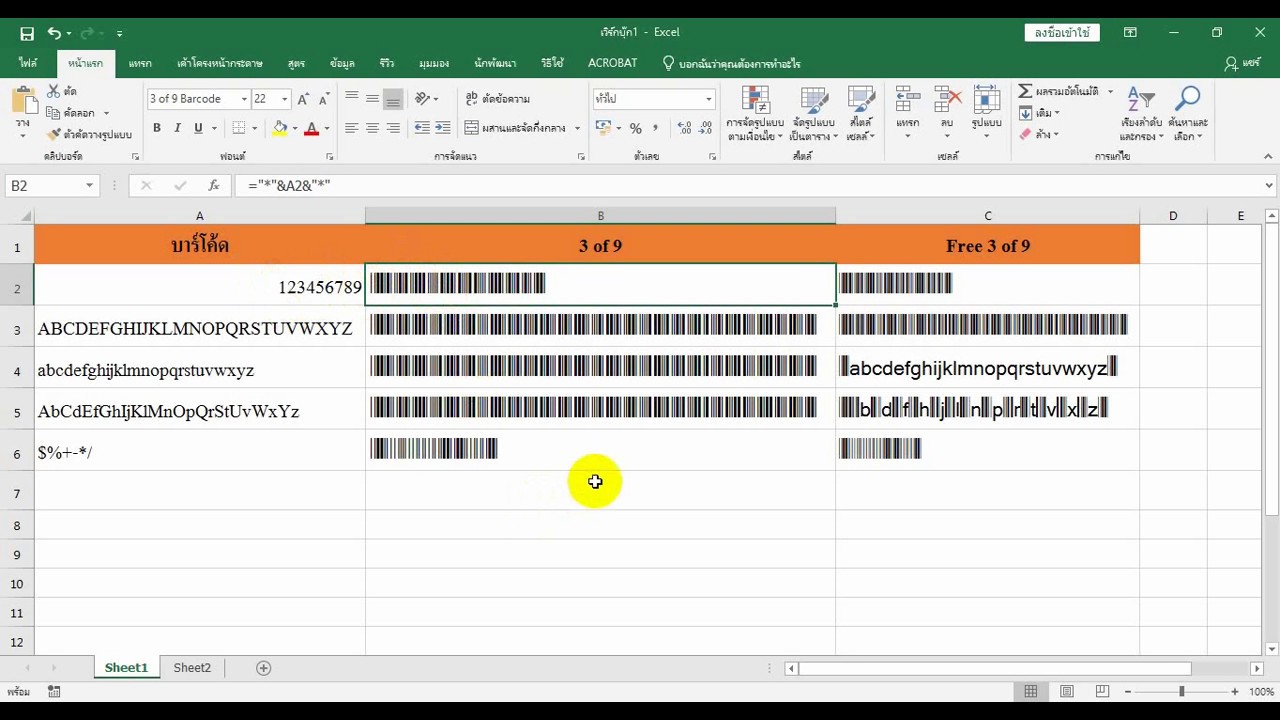This screenshot has height=720, width=1280.
Task: Click Decrease Decimal icon
Action: coord(706,128)
